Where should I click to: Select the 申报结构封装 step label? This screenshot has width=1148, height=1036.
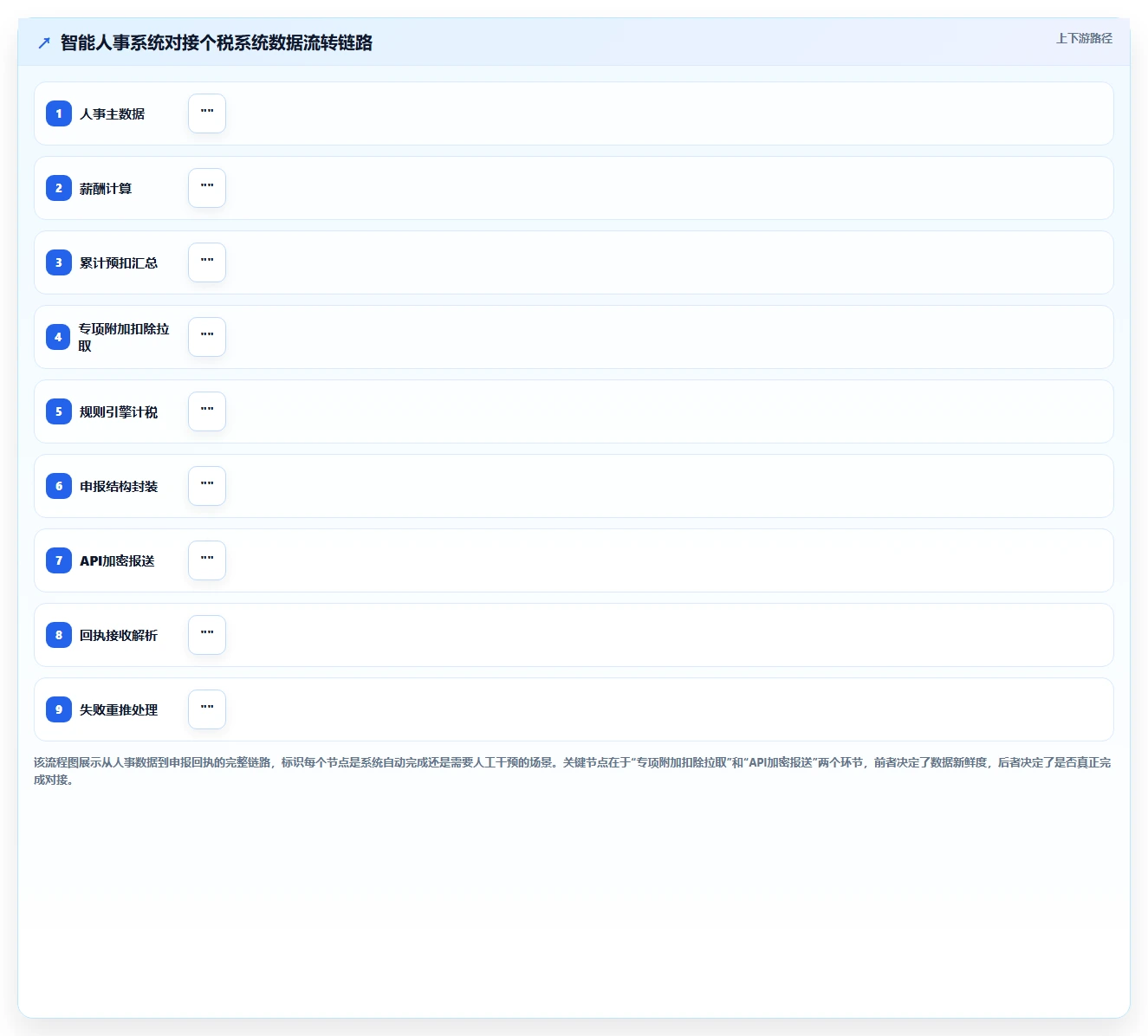click(119, 486)
